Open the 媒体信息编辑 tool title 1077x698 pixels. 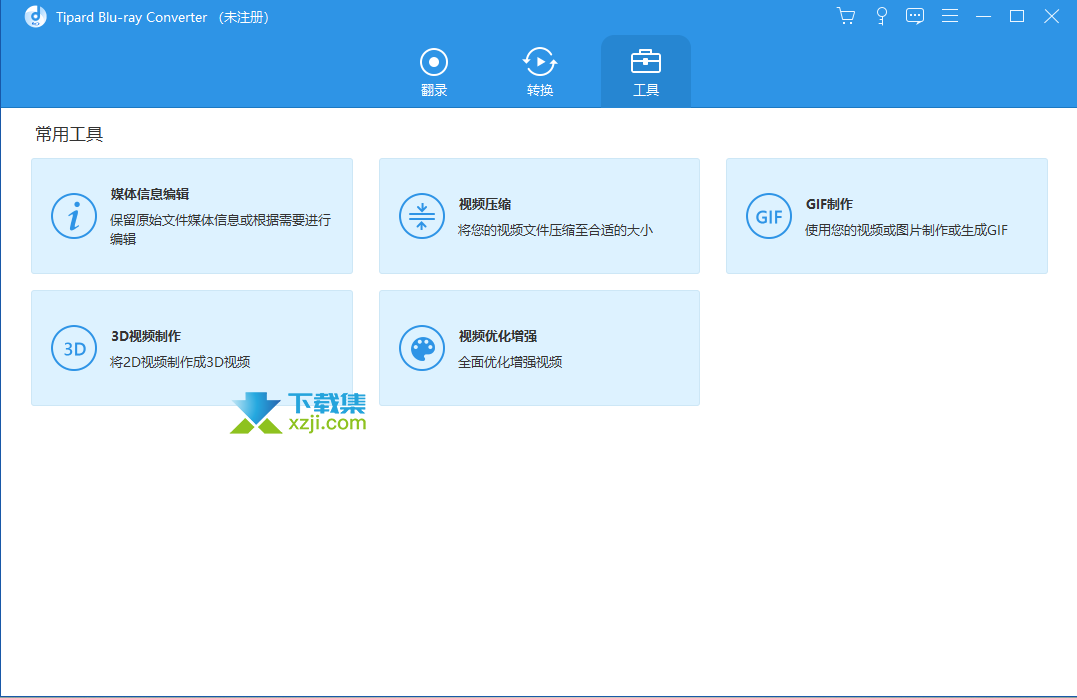(x=150, y=194)
